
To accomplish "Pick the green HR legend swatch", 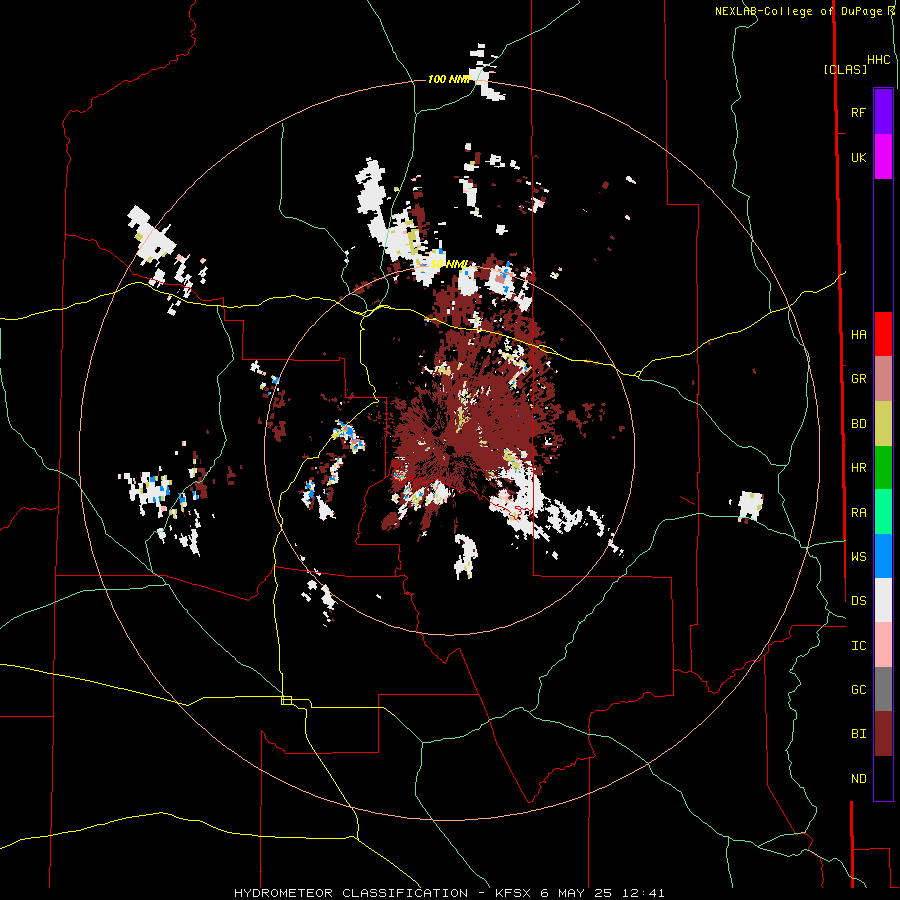I will coord(883,468).
